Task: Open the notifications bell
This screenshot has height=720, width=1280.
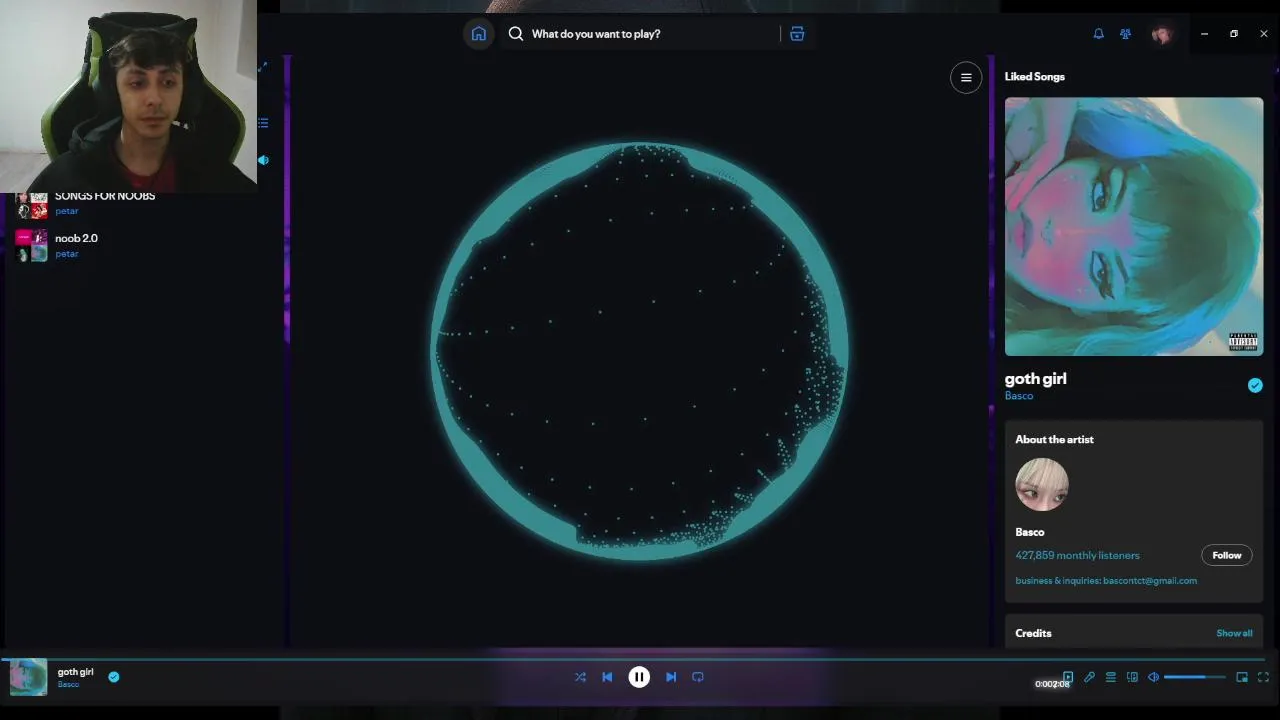Action: (1098, 34)
